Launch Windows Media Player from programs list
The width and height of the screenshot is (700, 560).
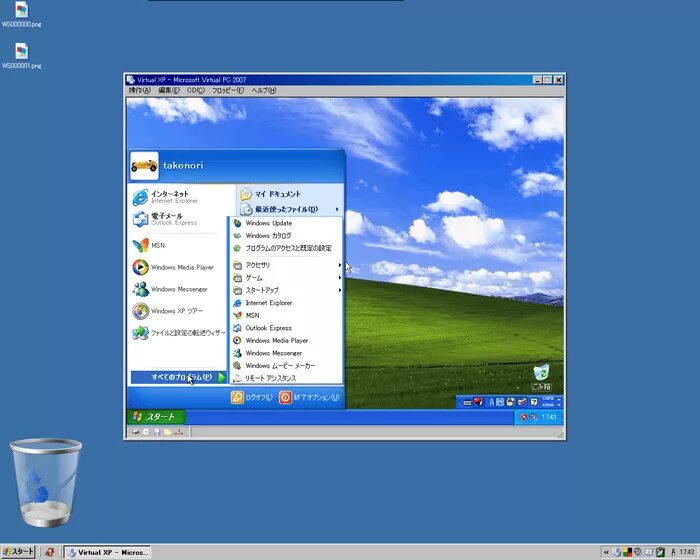coord(286,340)
